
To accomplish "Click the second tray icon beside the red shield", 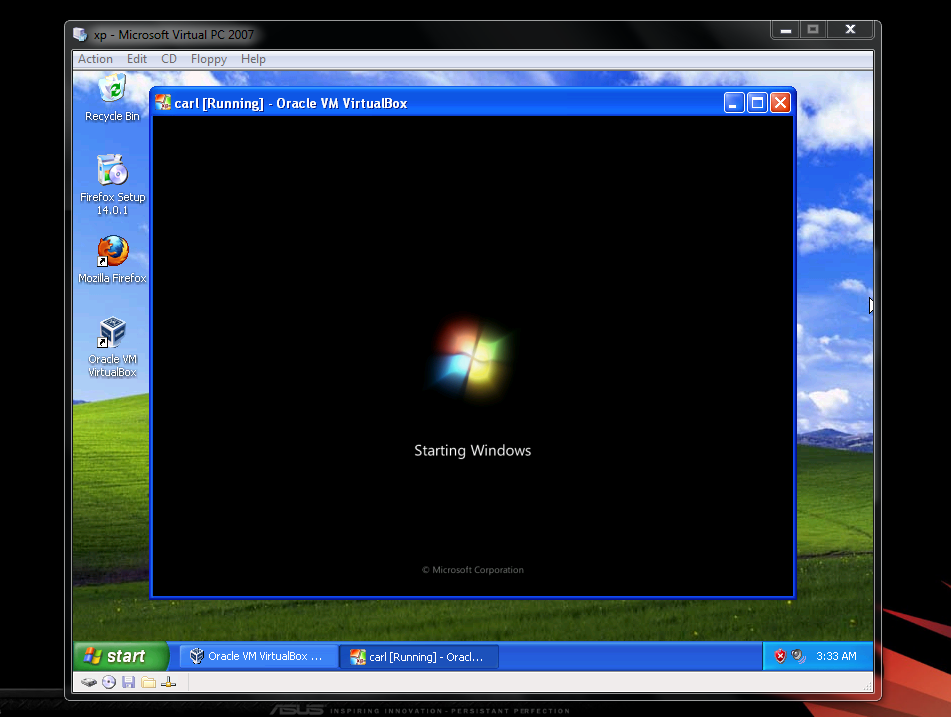I will tap(798, 656).
